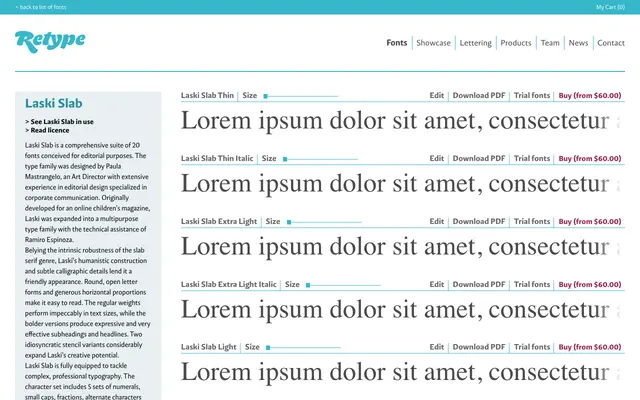This screenshot has width=640, height=400.
Task: Click the size slider handle for Laski Slab Thin
Action: click(x=265, y=96)
